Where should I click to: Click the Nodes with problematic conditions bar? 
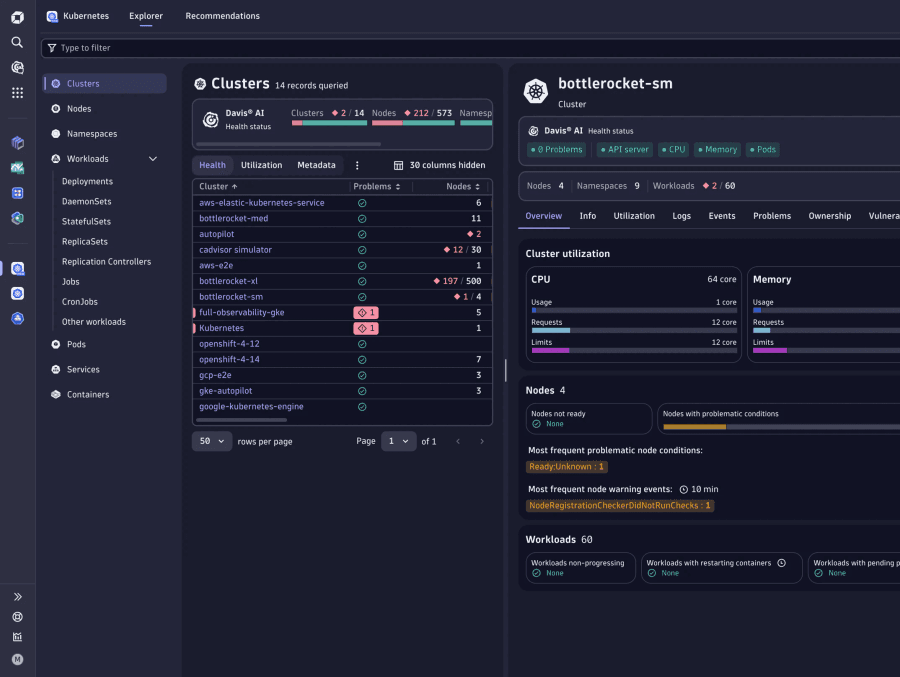781,427
